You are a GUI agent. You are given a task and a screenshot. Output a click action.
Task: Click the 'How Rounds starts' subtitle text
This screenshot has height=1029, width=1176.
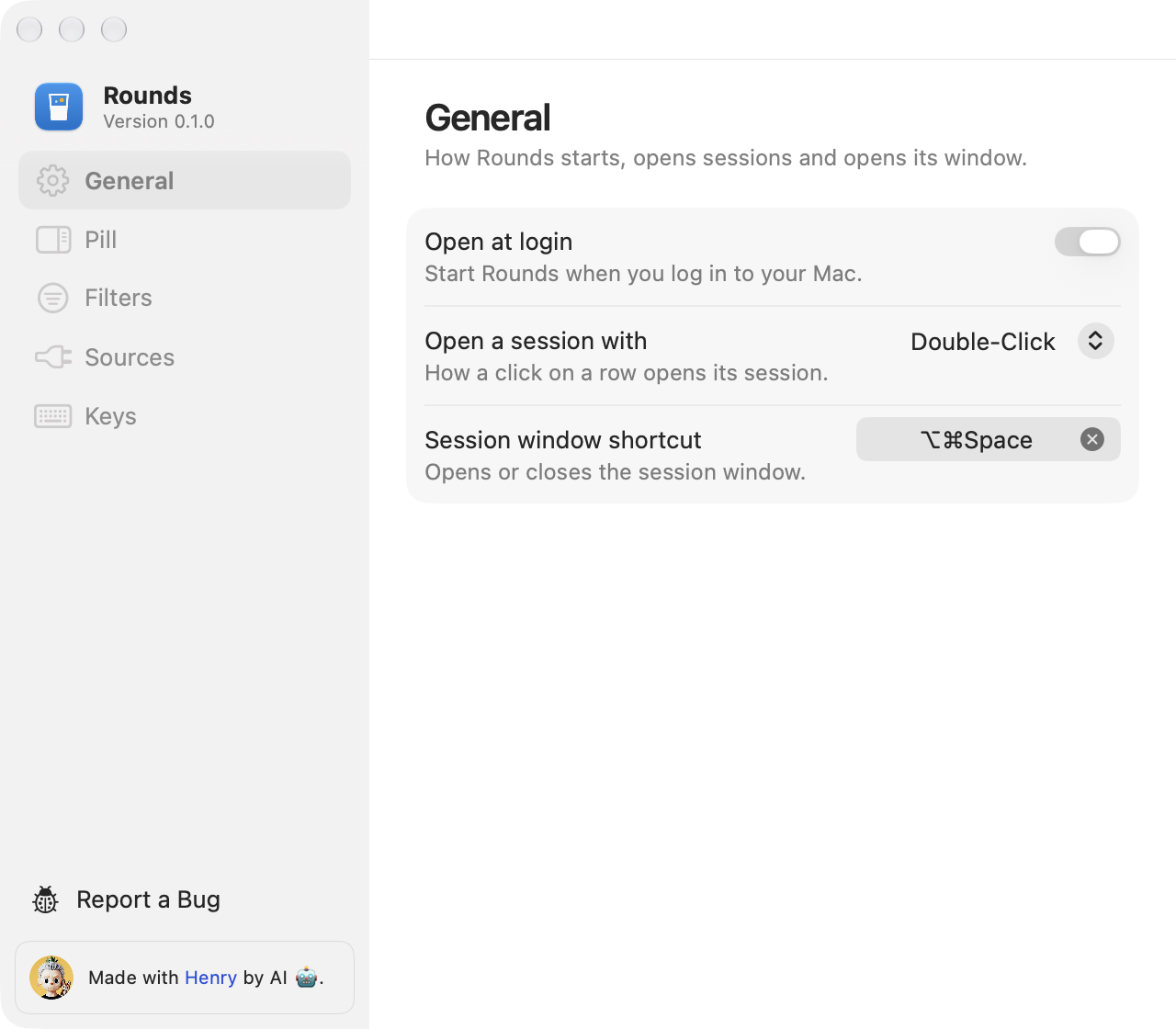click(726, 158)
